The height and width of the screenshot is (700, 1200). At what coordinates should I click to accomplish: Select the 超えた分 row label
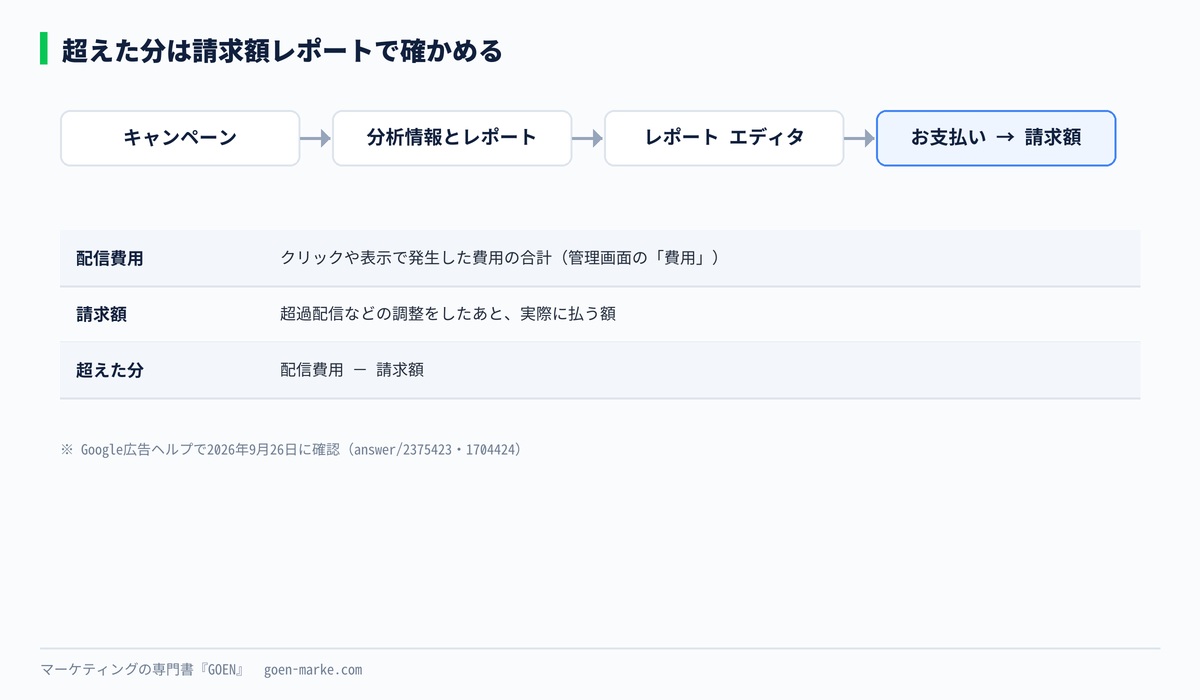click(x=110, y=370)
